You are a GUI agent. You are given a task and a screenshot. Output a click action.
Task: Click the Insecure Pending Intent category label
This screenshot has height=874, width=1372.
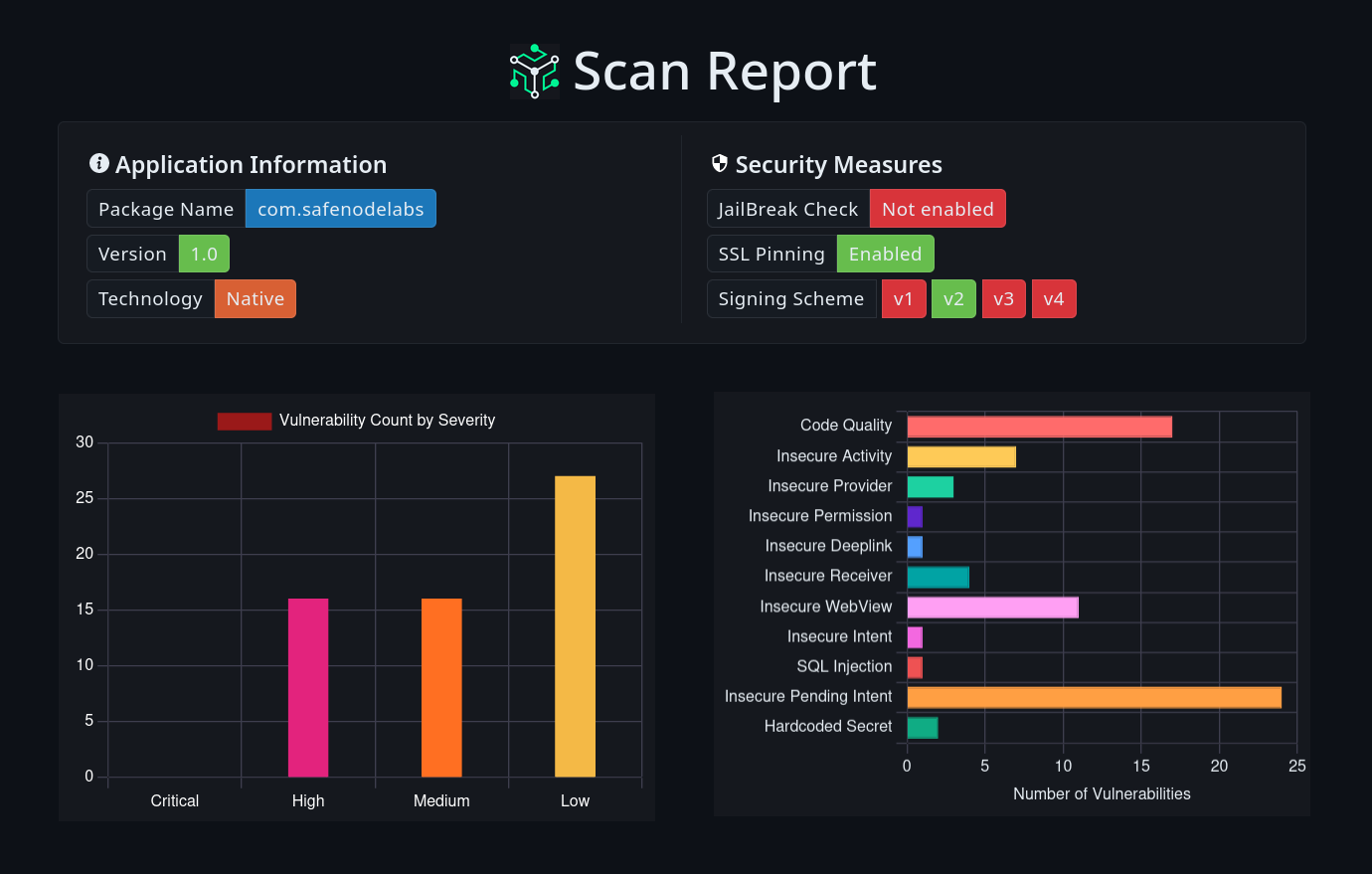coord(808,696)
